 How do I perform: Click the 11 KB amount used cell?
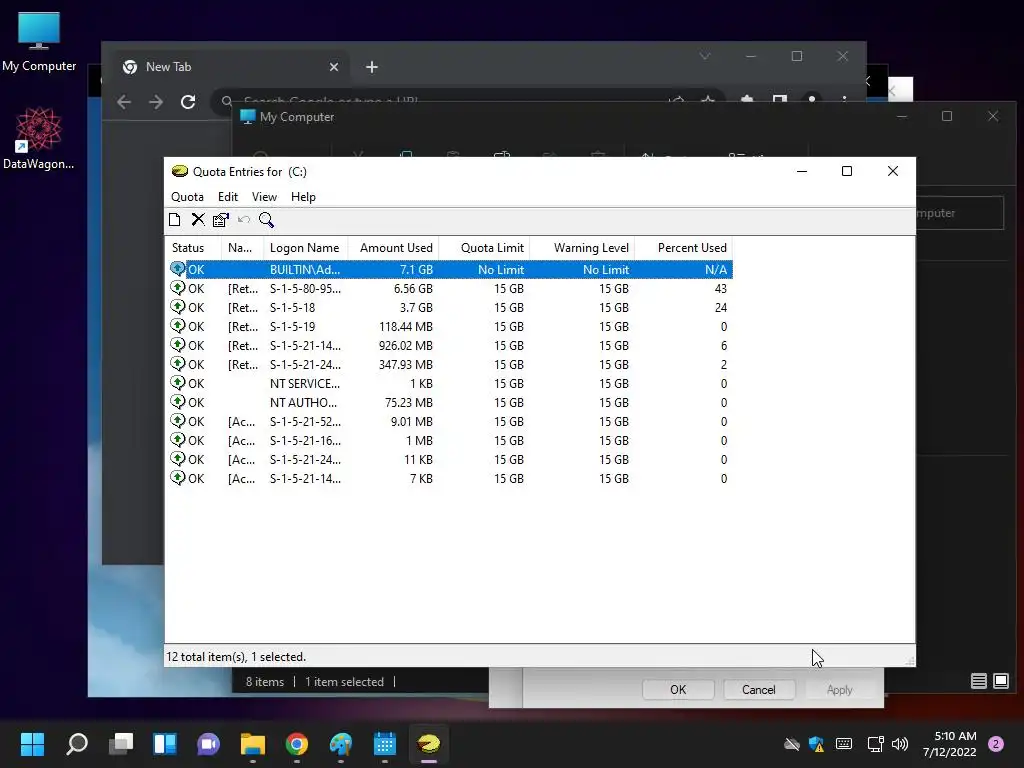click(418, 459)
